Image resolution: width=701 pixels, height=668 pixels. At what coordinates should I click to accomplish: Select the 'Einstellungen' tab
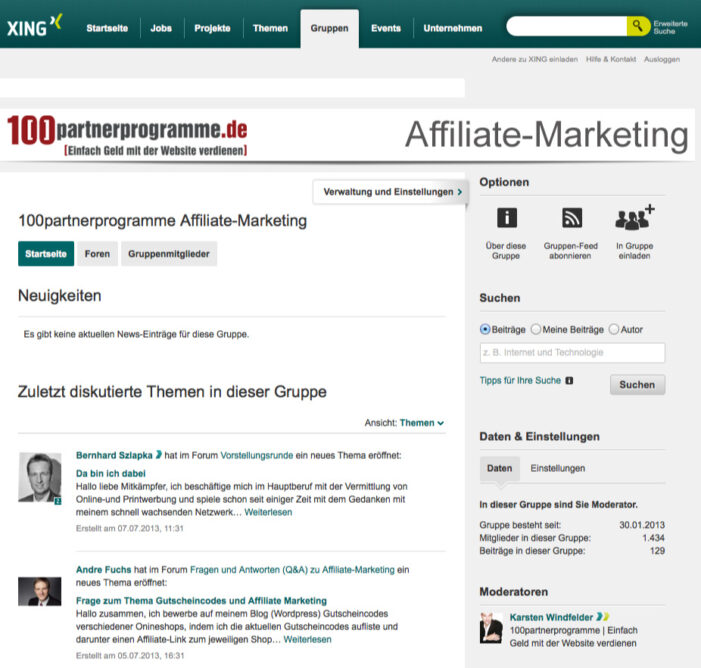557,468
